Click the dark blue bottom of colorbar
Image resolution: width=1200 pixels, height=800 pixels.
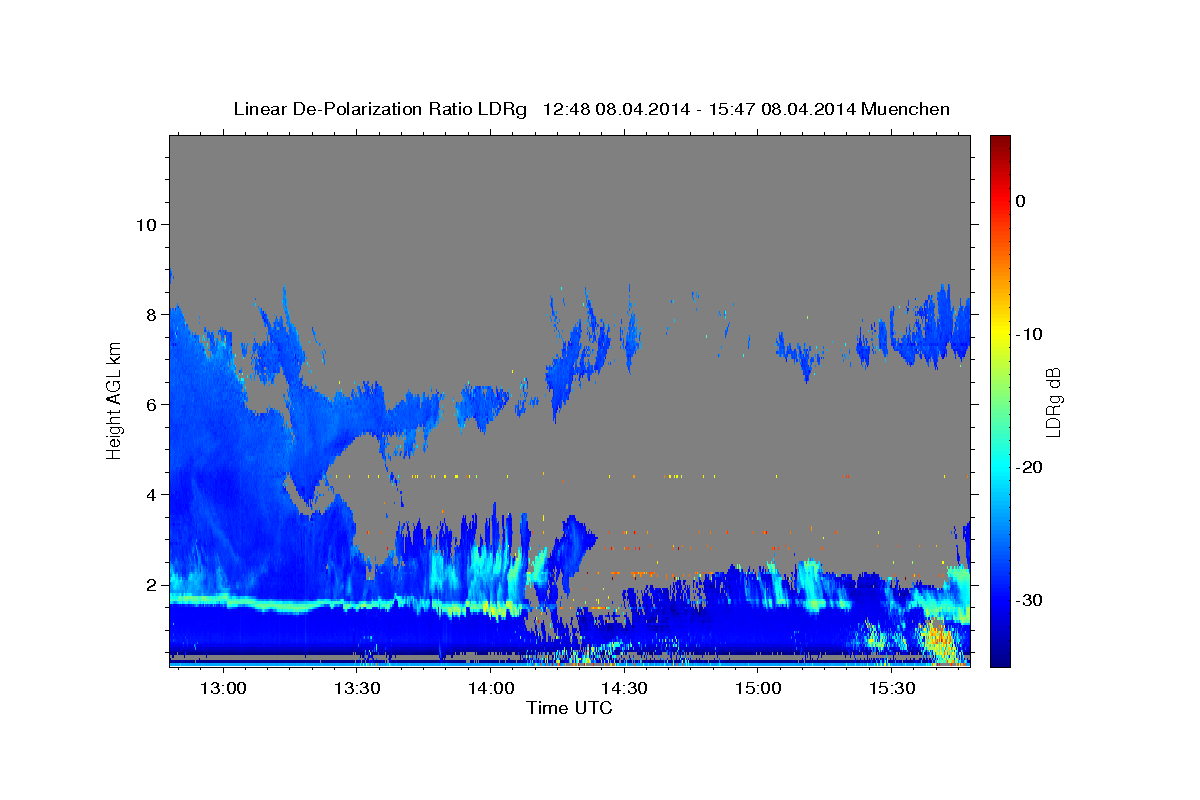pos(1000,657)
